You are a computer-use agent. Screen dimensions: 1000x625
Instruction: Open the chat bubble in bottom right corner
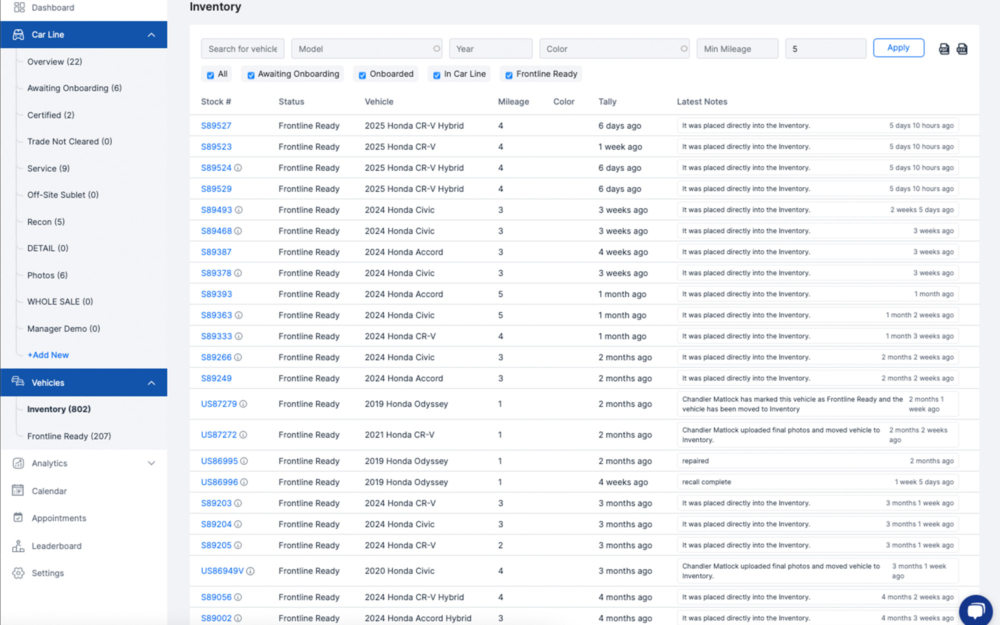pyautogui.click(x=974, y=610)
